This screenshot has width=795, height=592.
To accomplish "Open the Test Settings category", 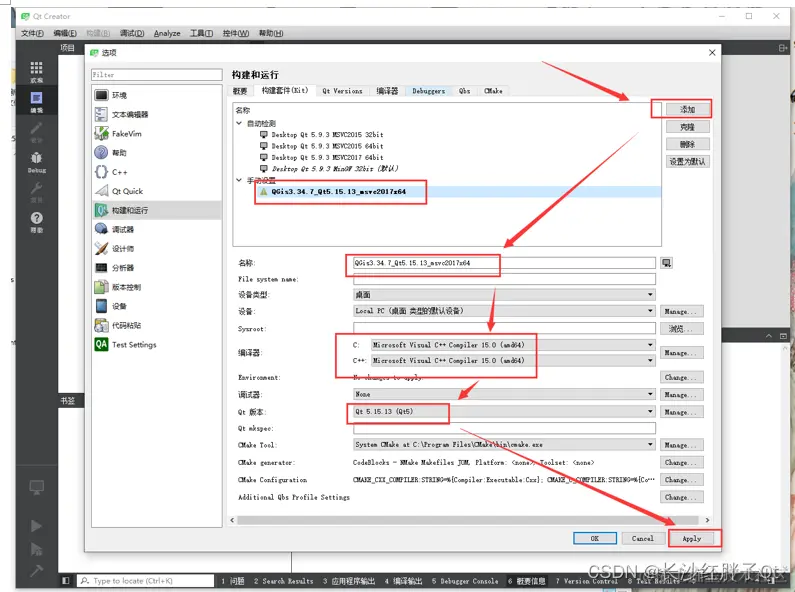I will pos(157,345).
